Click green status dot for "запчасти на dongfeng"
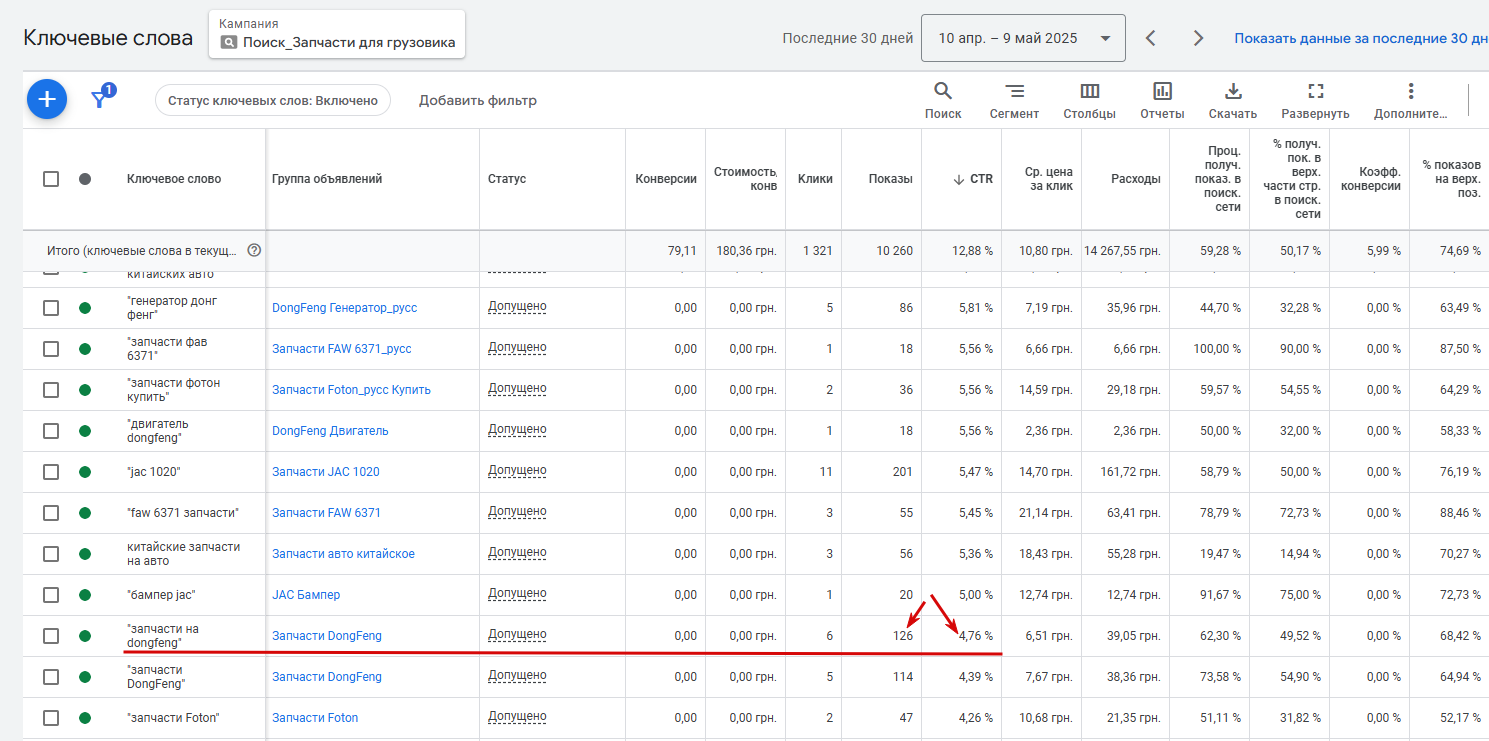 (x=85, y=636)
